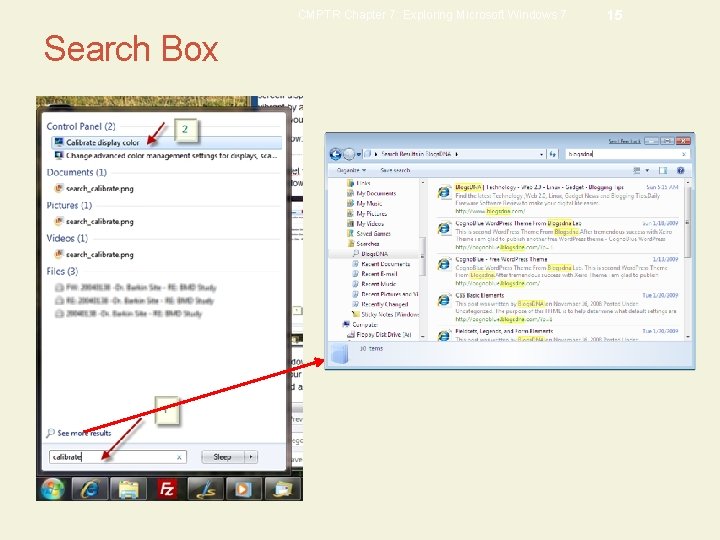Click the library icon in Explorer details pane

click(x=340, y=354)
